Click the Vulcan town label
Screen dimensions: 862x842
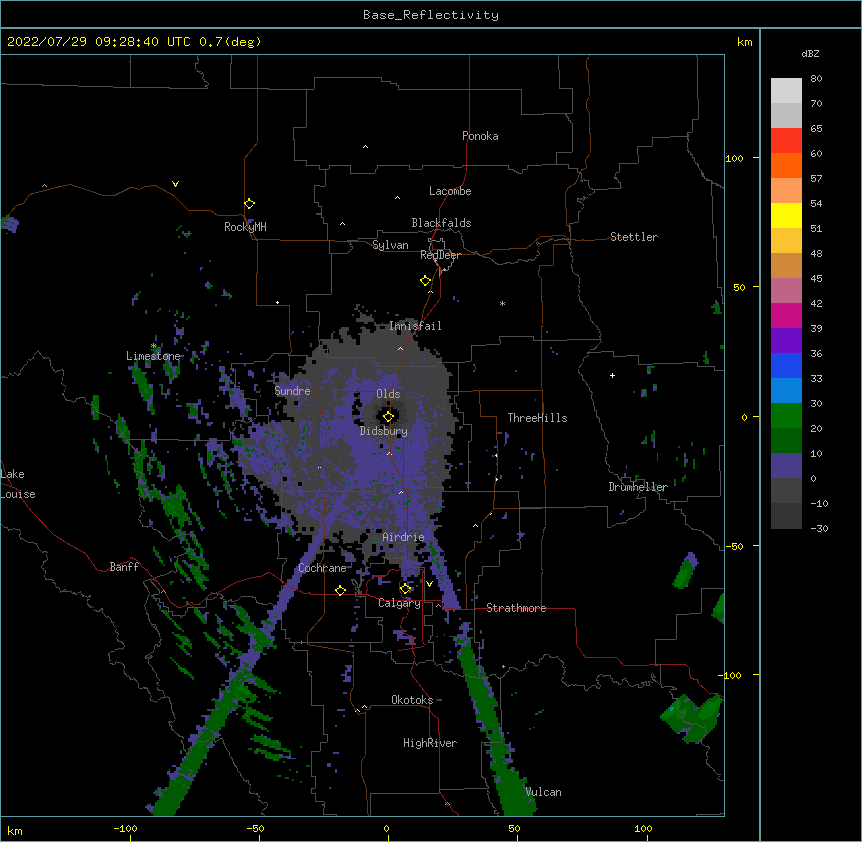(543, 792)
